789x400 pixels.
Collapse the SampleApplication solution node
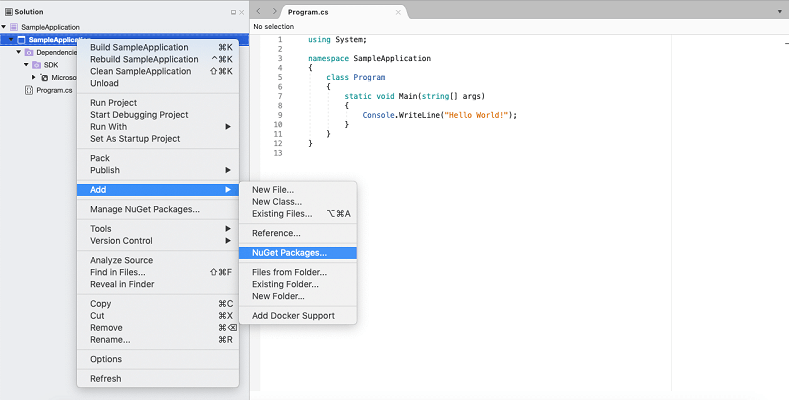[x=4, y=27]
